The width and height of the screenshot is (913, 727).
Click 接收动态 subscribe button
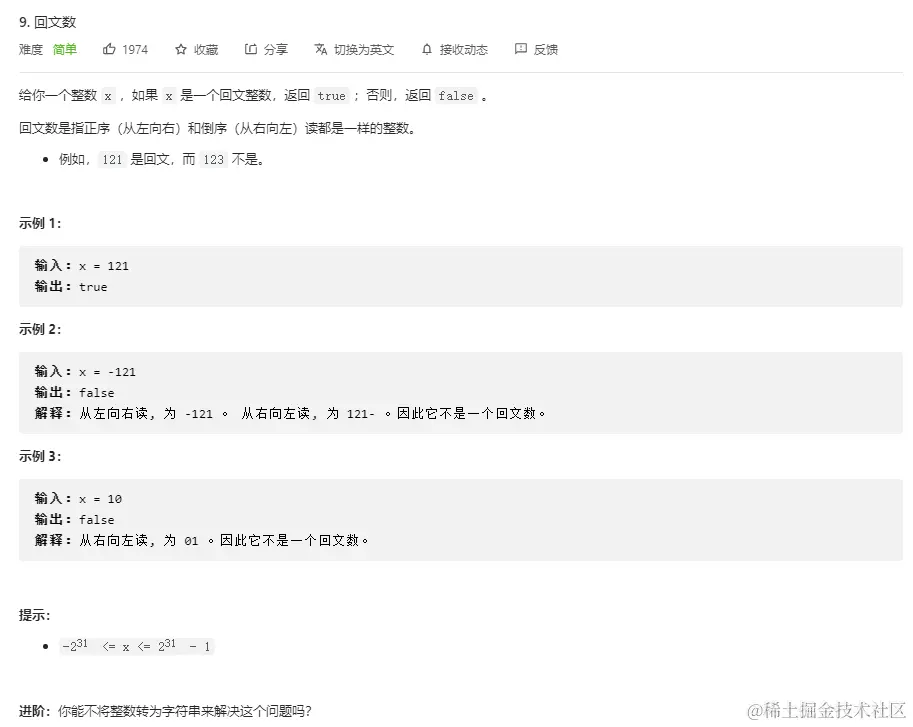pos(463,50)
